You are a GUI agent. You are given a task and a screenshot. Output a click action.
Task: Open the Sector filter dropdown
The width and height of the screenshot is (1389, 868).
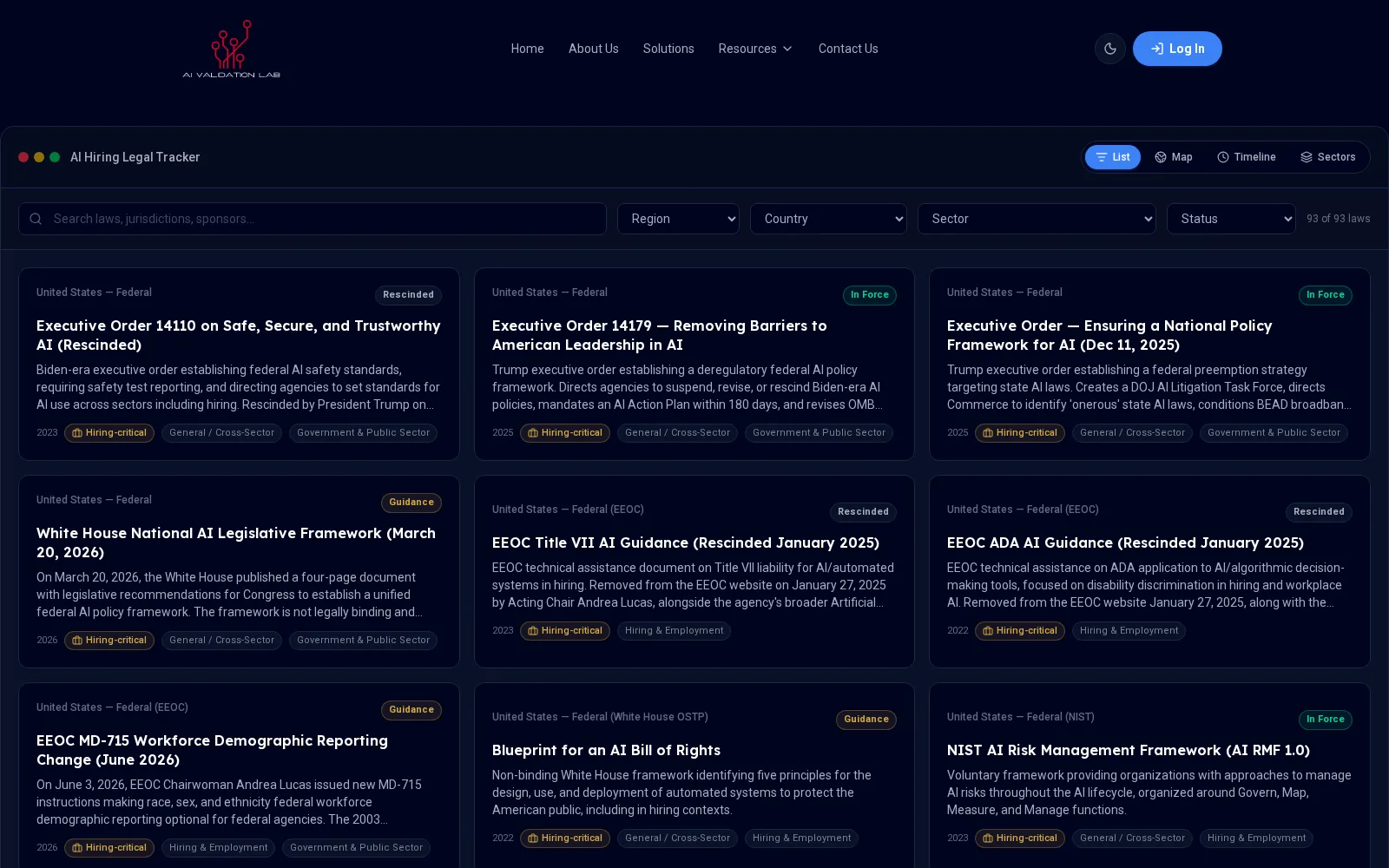click(1037, 219)
